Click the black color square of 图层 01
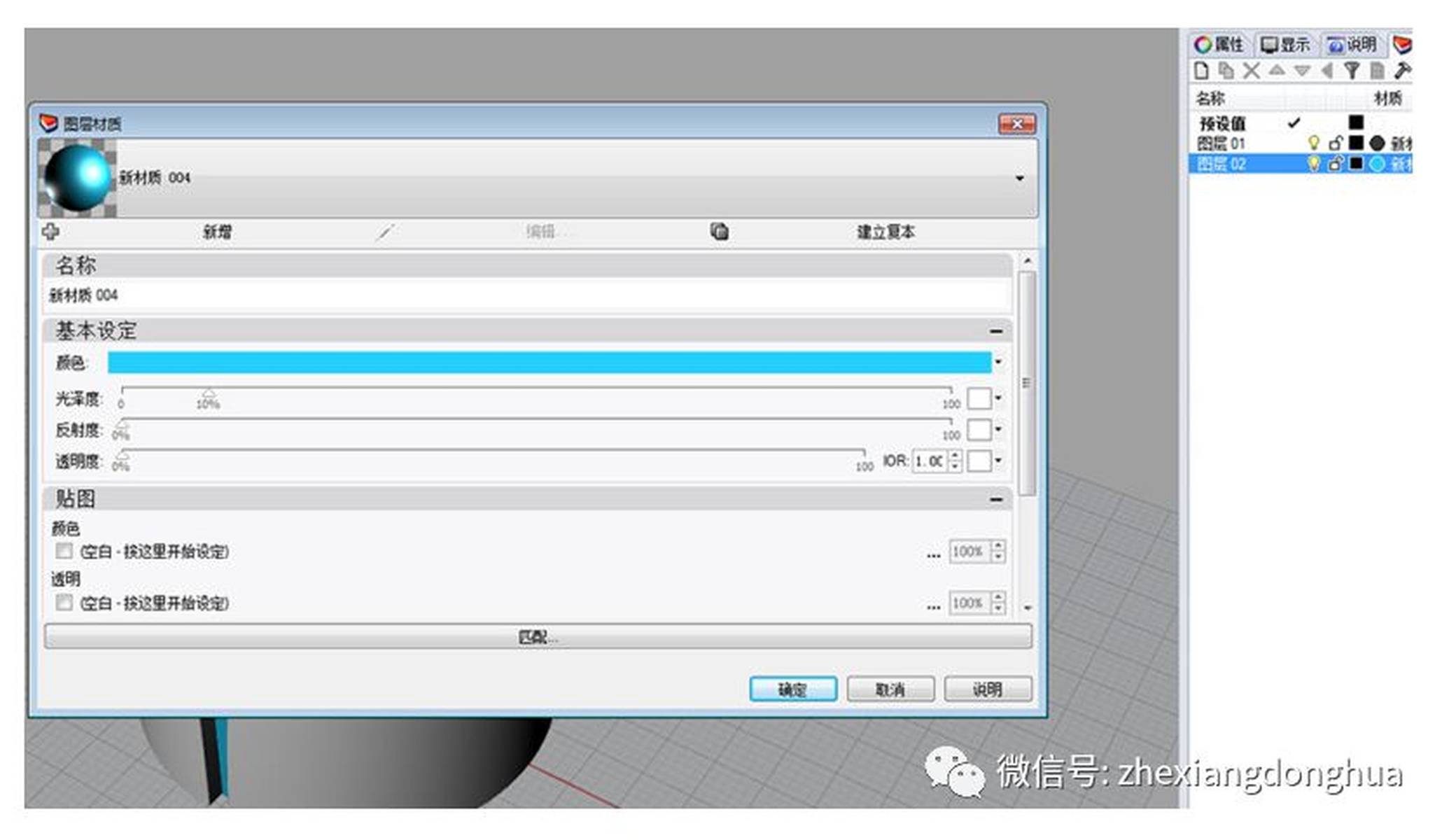The height and width of the screenshot is (840, 1449). tap(1357, 143)
